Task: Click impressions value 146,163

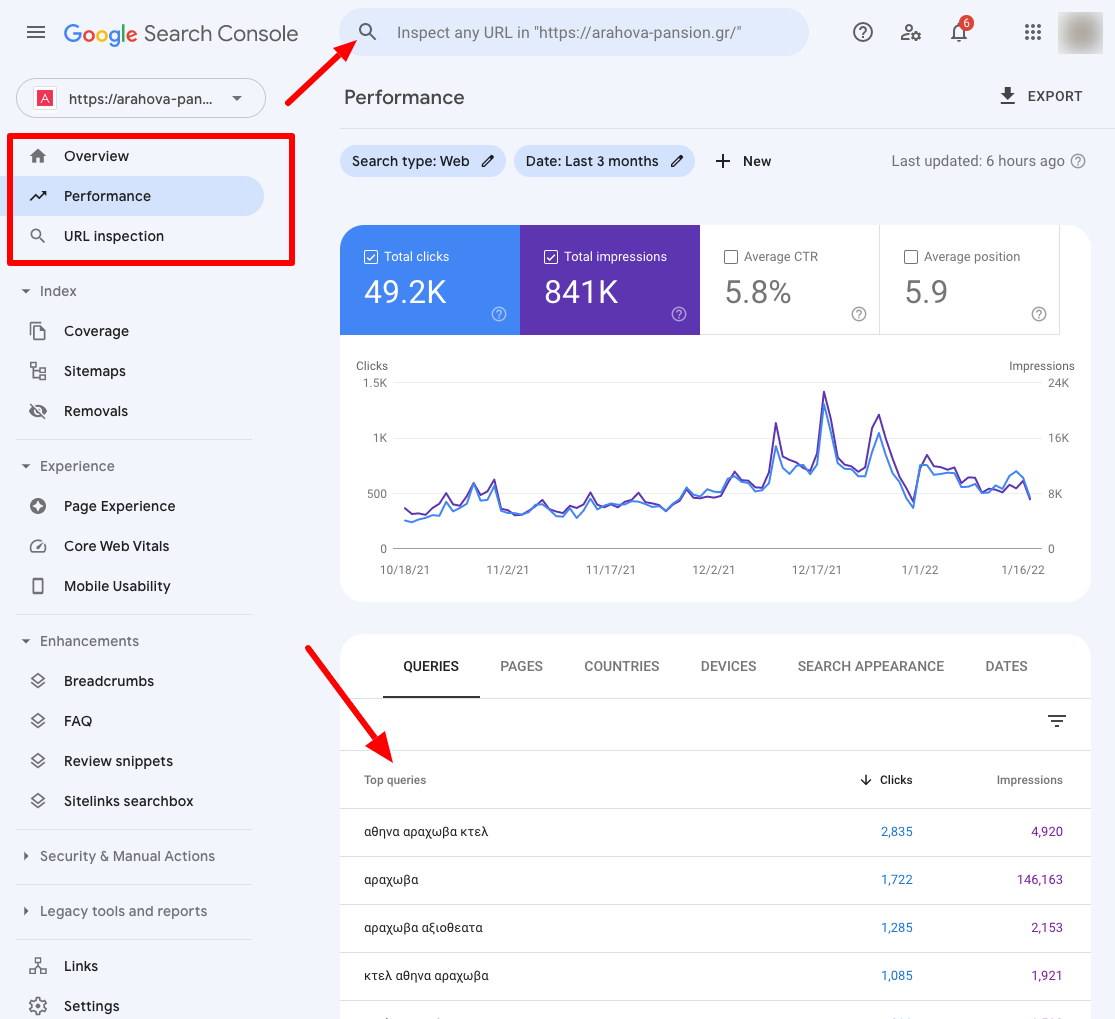Action: click(x=1040, y=880)
